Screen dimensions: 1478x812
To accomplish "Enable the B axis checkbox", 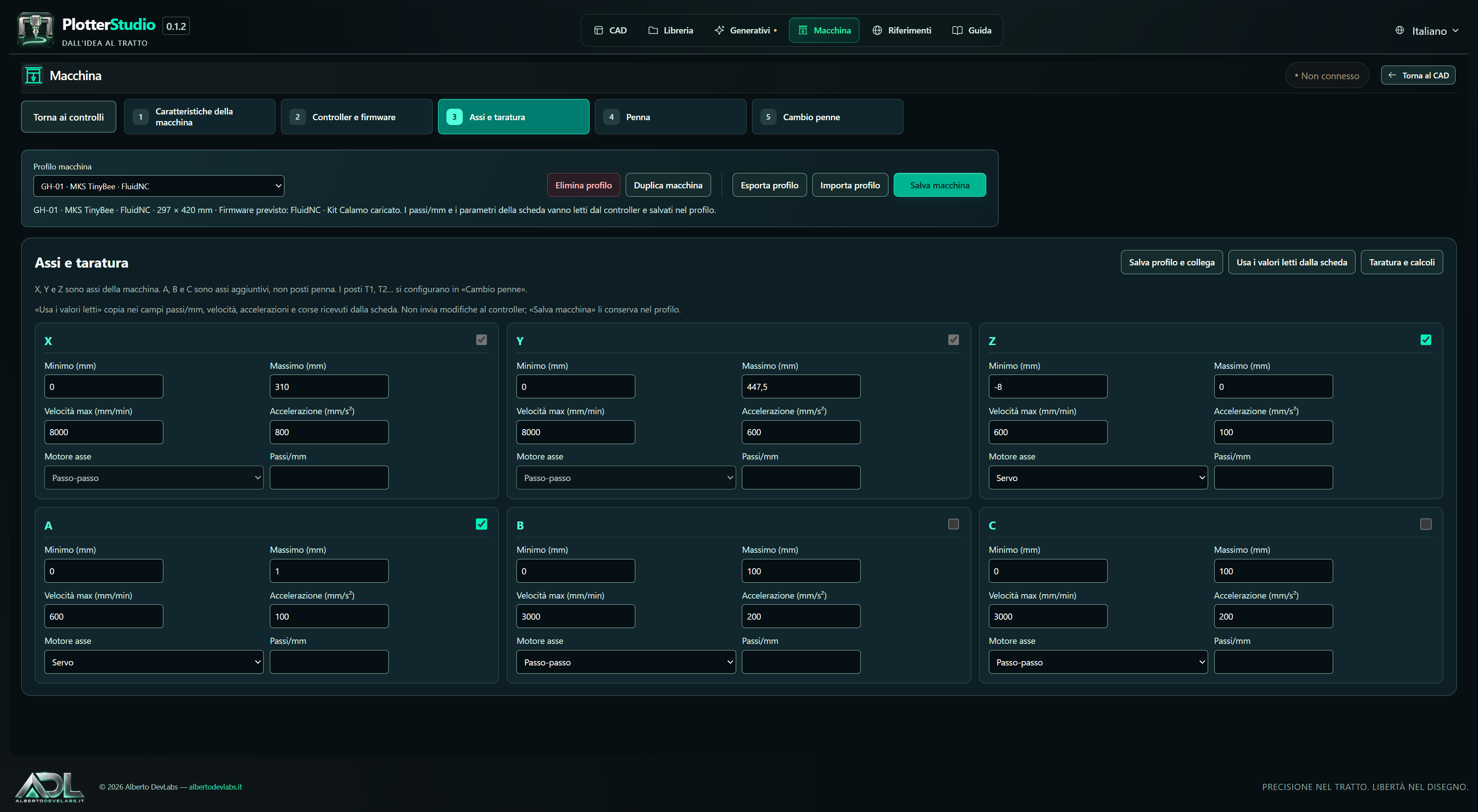I will 954,524.
